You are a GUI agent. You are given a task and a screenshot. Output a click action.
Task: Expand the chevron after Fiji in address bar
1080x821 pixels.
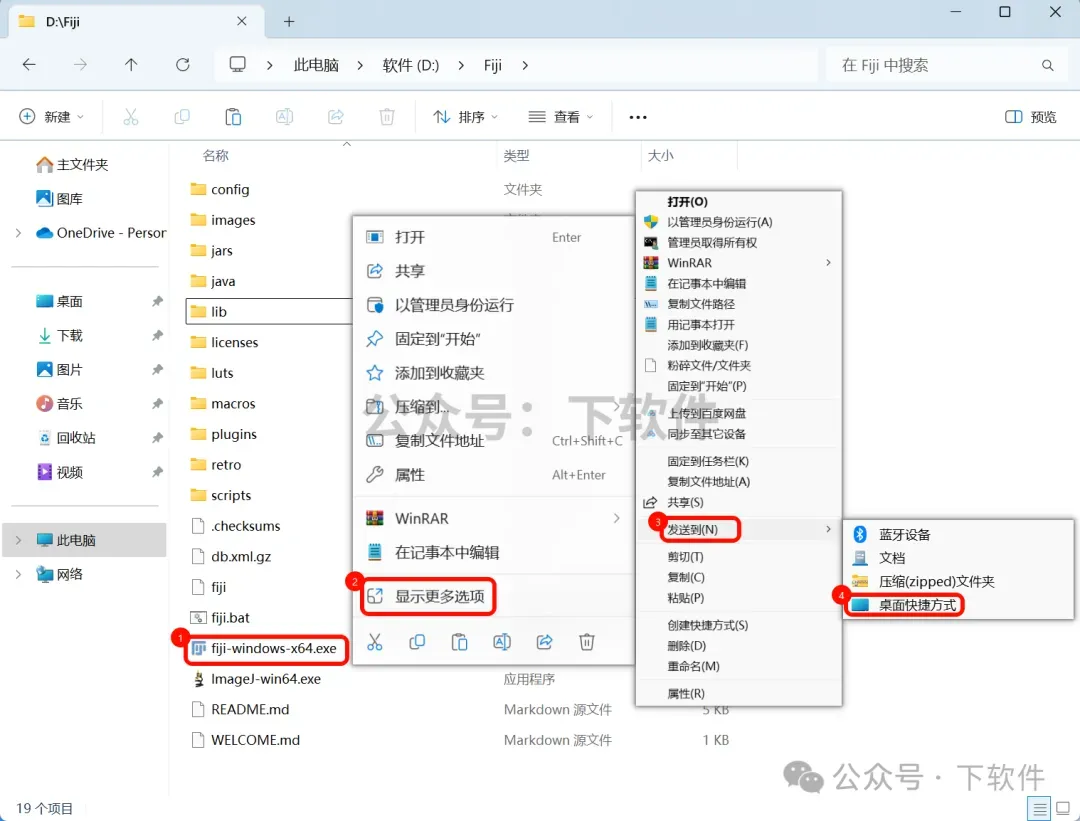click(526, 65)
